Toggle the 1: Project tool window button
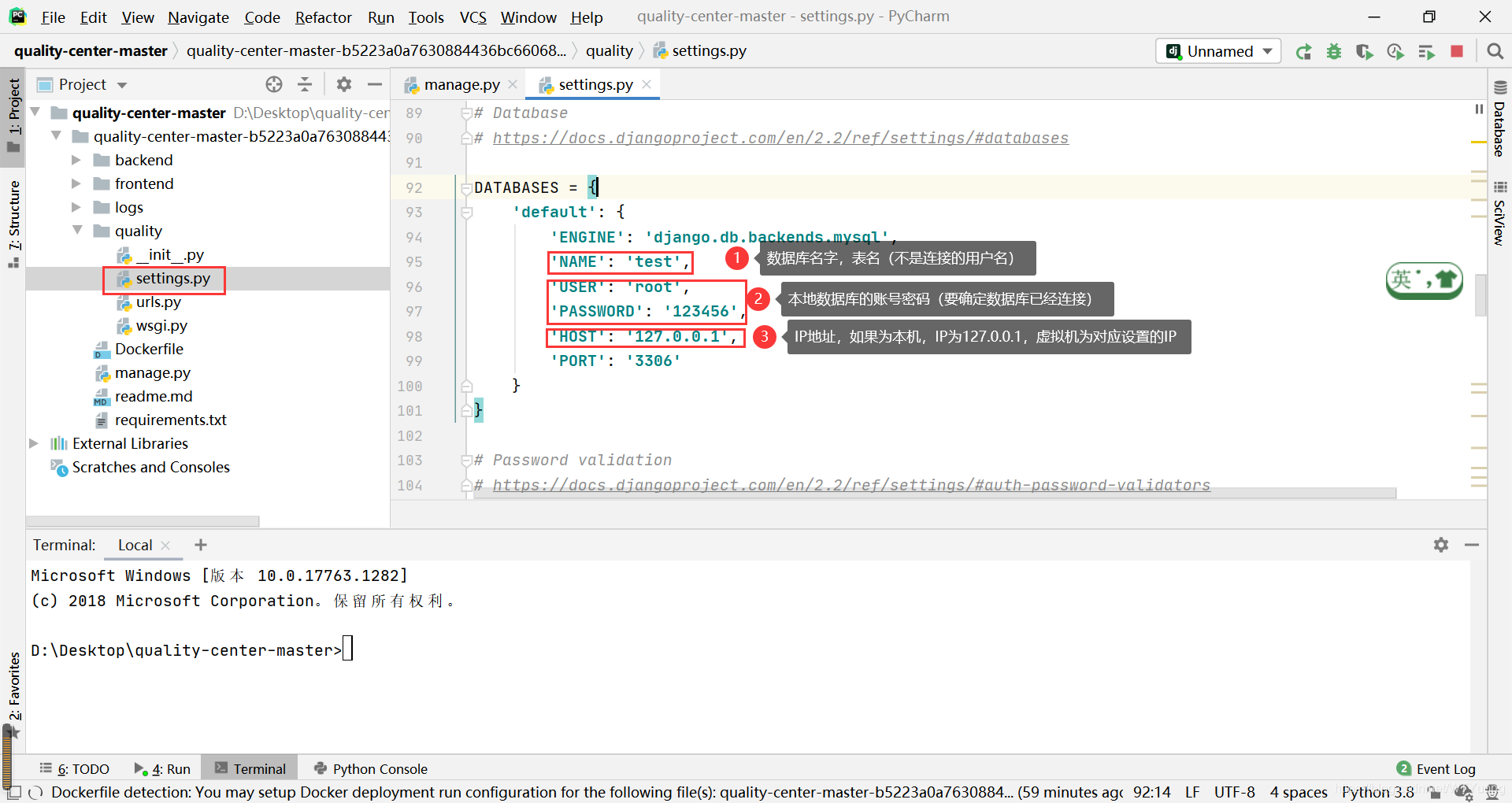1512x803 pixels. 13,117
